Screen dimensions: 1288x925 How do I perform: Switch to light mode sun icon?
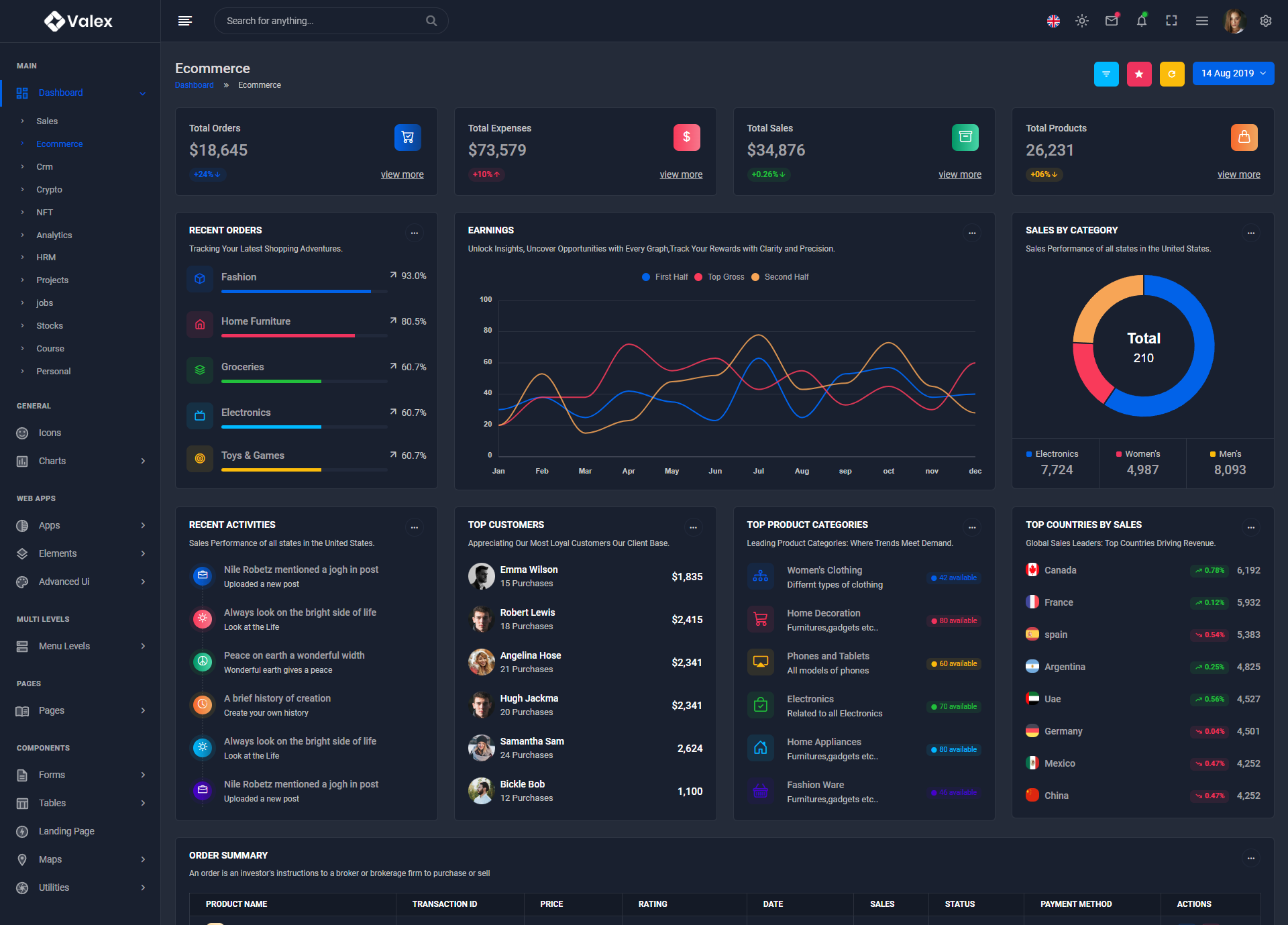1081,21
